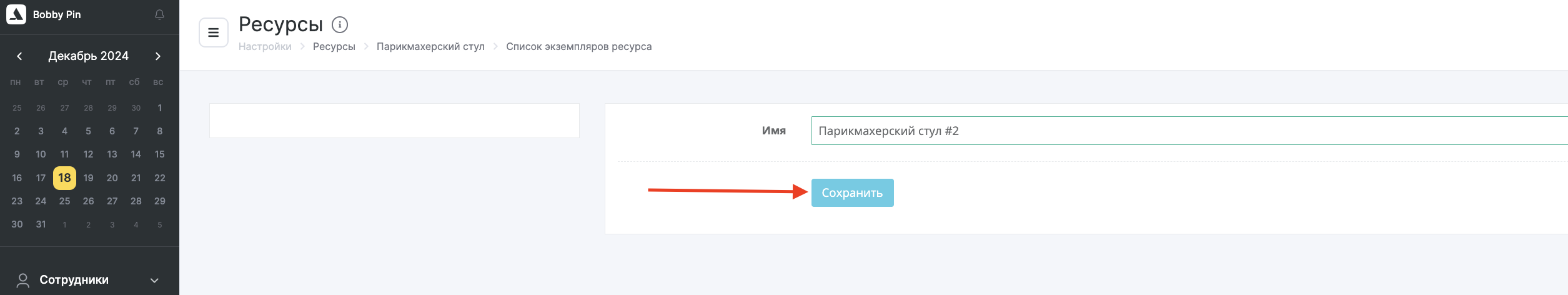Open the notifications bell icon
1568x295 pixels.
(159, 14)
